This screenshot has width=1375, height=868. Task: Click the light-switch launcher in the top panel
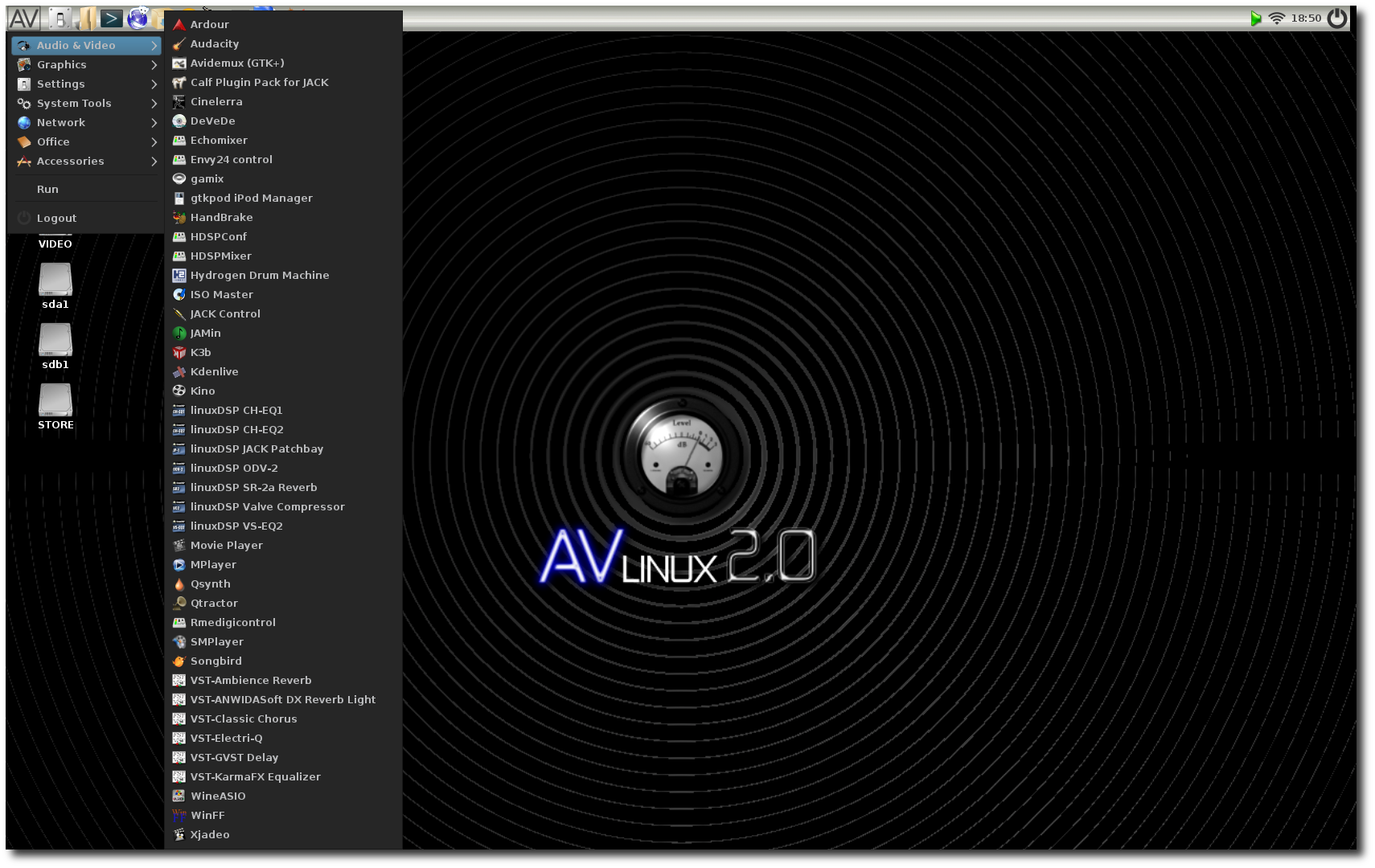tap(60, 18)
